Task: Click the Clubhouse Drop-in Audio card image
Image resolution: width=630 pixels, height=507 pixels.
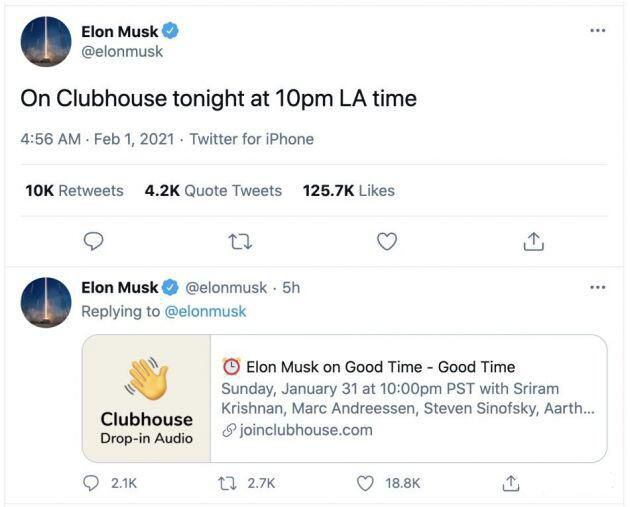Action: 146,398
